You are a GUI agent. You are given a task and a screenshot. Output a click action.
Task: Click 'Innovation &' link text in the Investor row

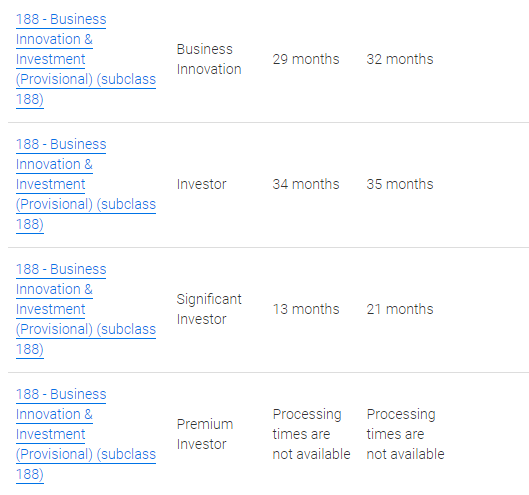click(x=54, y=164)
